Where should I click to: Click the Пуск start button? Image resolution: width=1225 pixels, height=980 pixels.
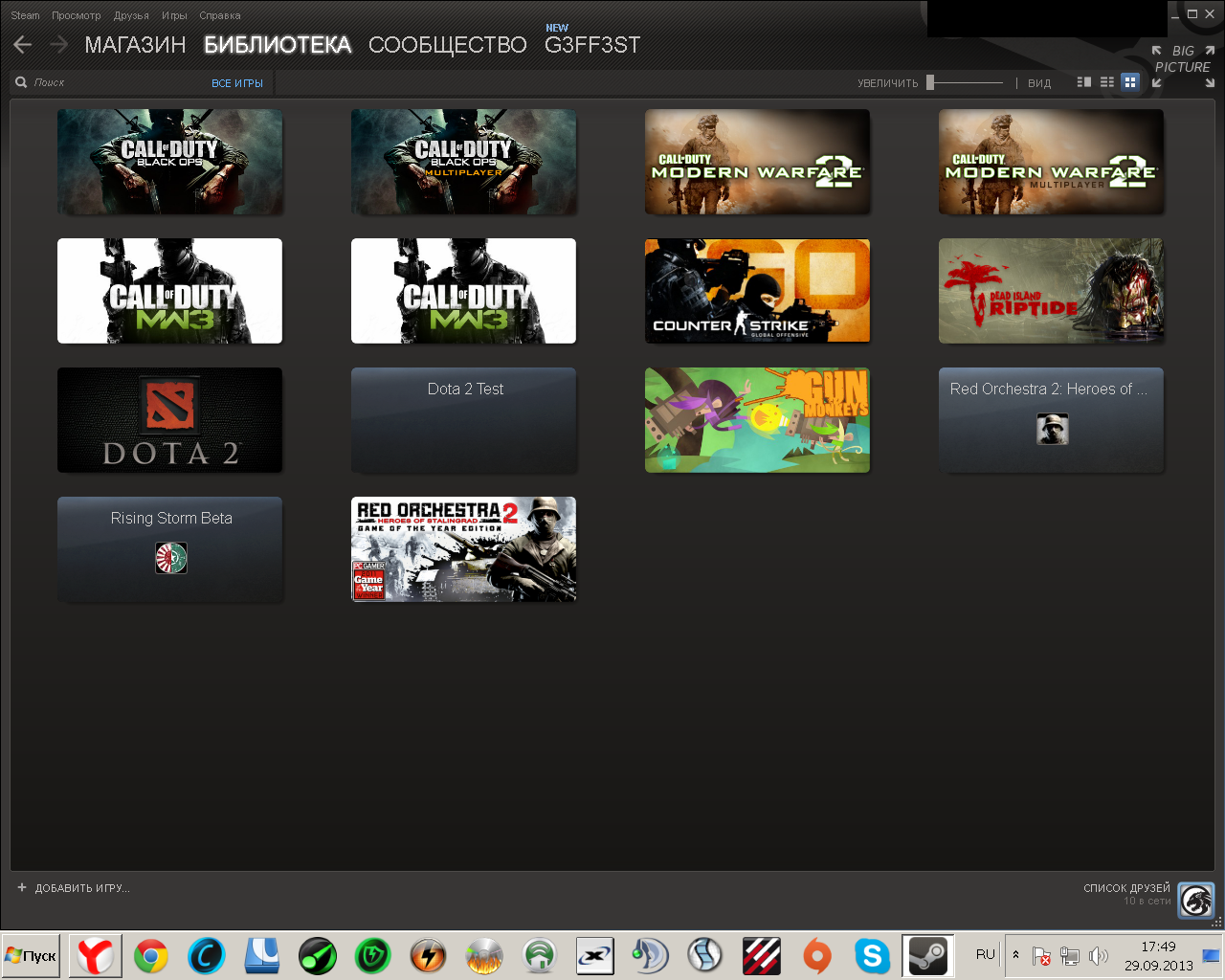click(x=31, y=955)
